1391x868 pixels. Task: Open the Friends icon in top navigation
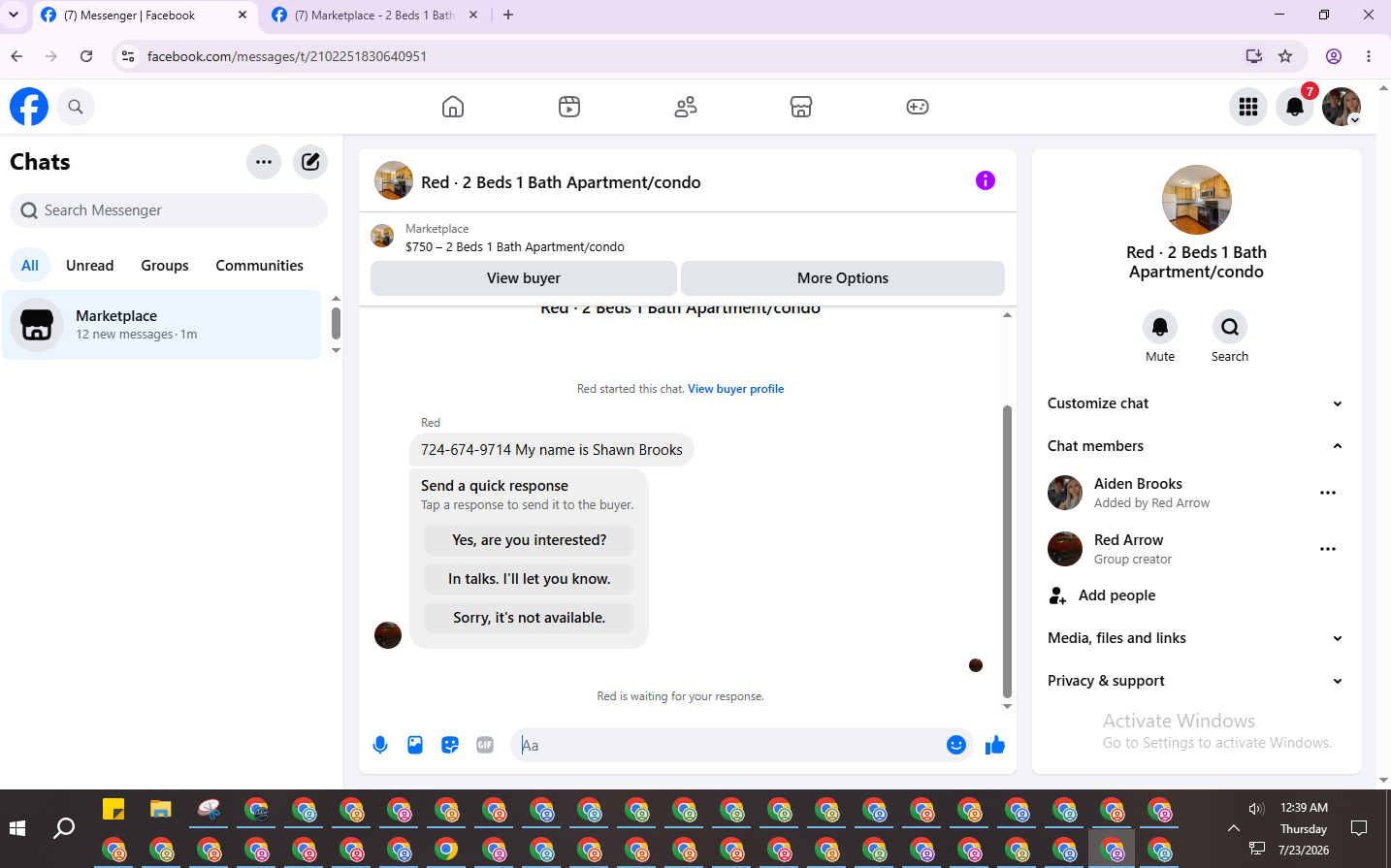[x=686, y=107]
